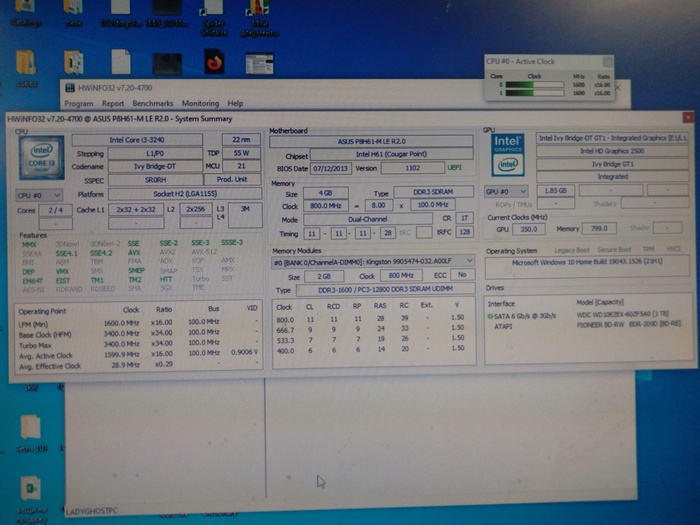Click the Dual-Channel memory mode field
This screenshot has width=700, height=525.
point(368,219)
